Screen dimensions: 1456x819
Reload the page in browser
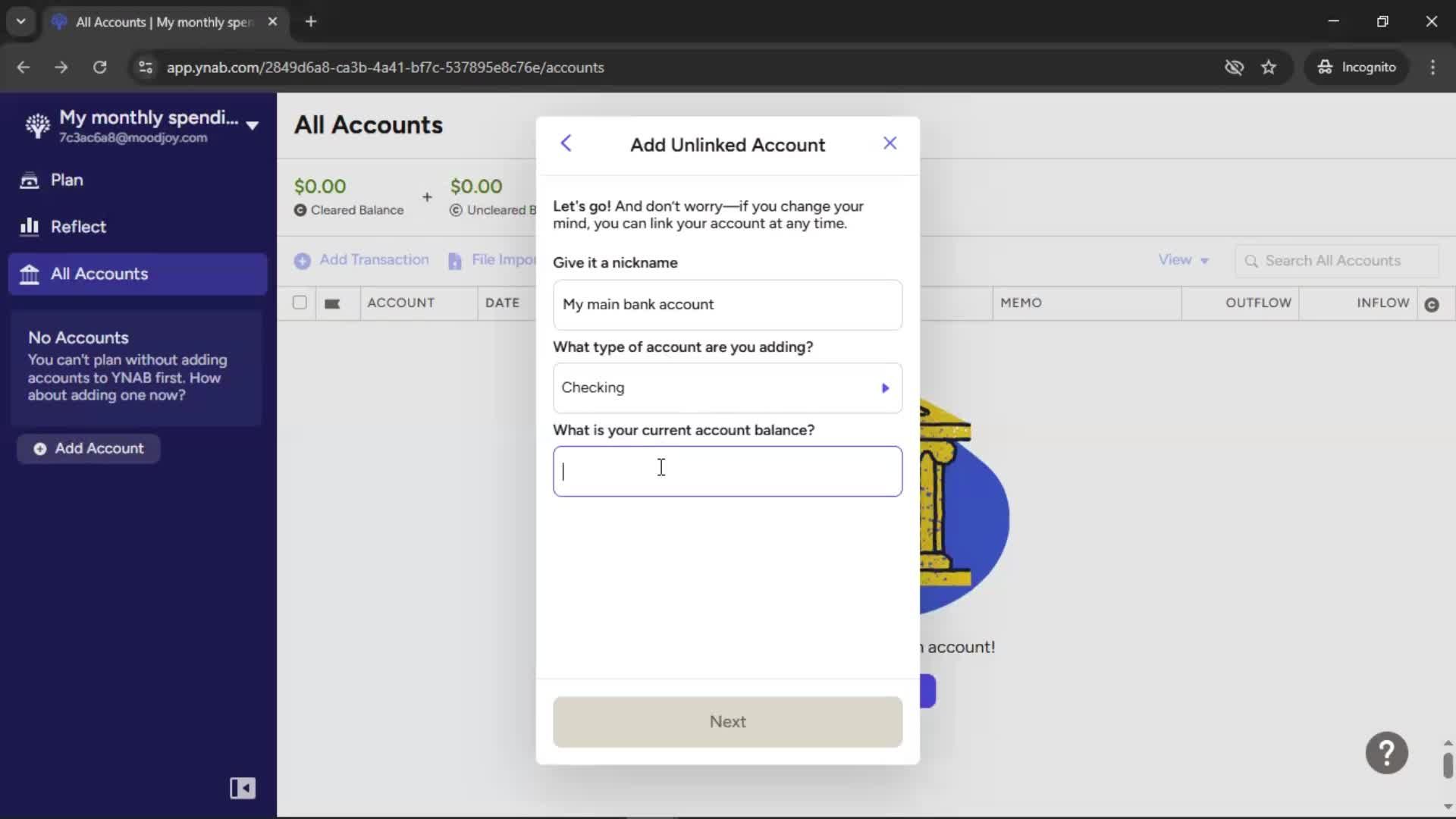coord(99,67)
